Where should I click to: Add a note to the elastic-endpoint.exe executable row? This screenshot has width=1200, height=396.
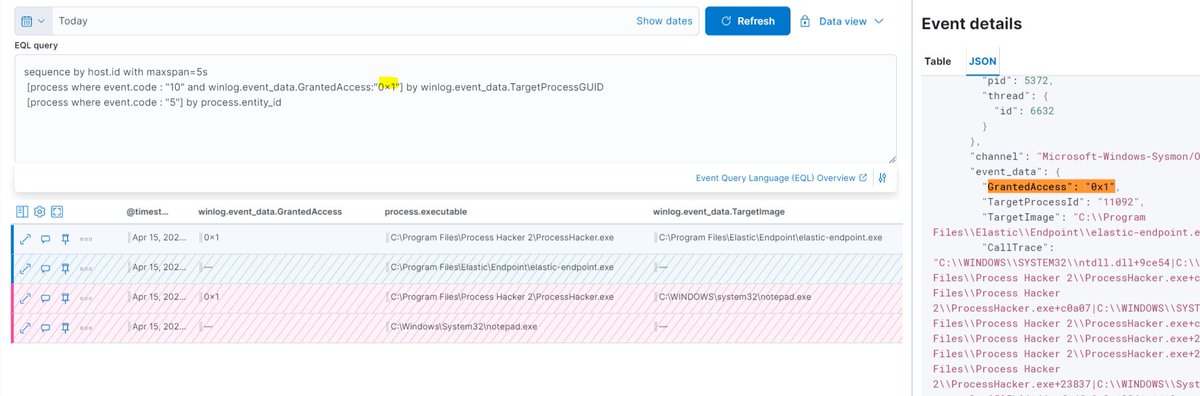click(45, 268)
